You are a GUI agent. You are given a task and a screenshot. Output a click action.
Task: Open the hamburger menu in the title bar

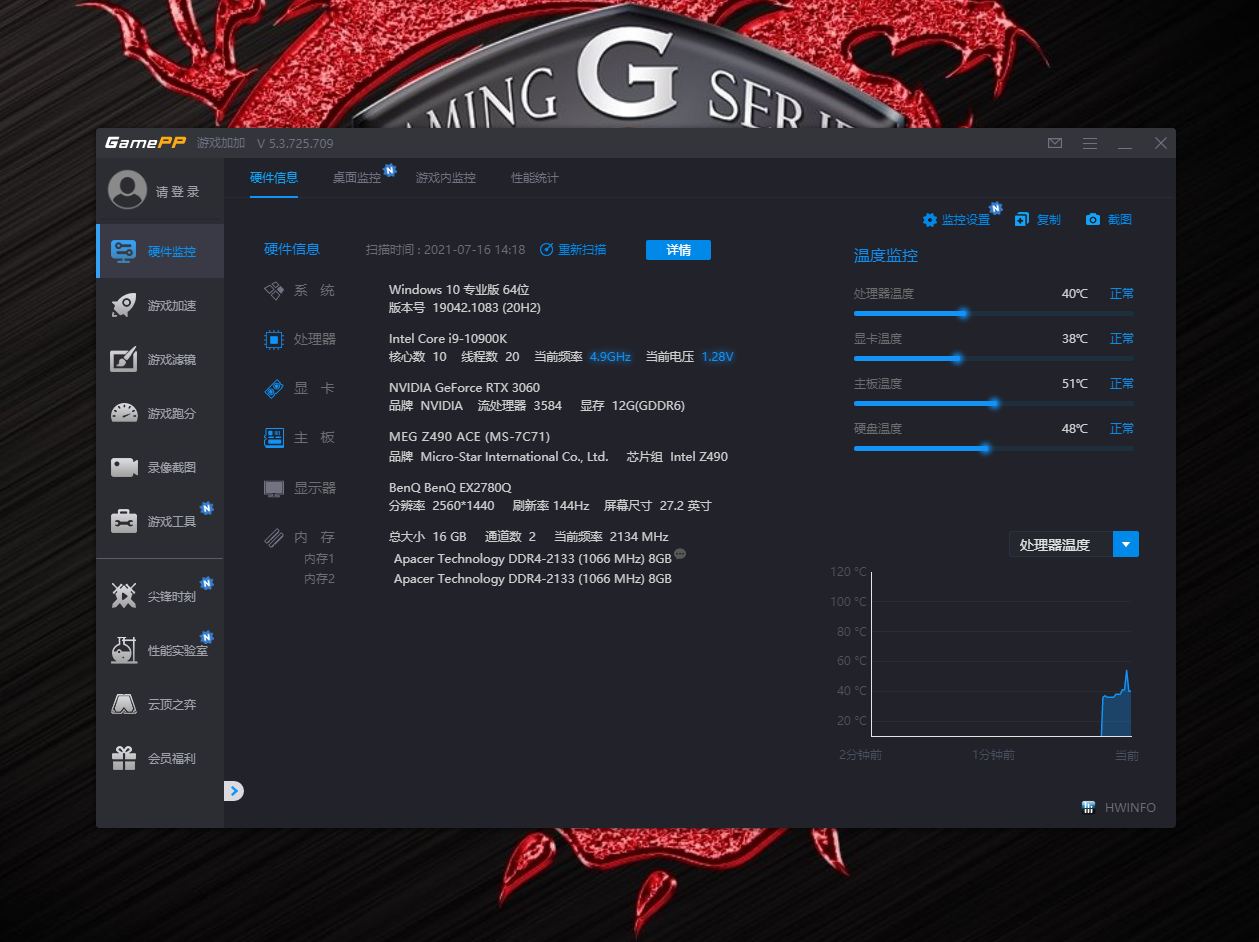[x=1090, y=144]
